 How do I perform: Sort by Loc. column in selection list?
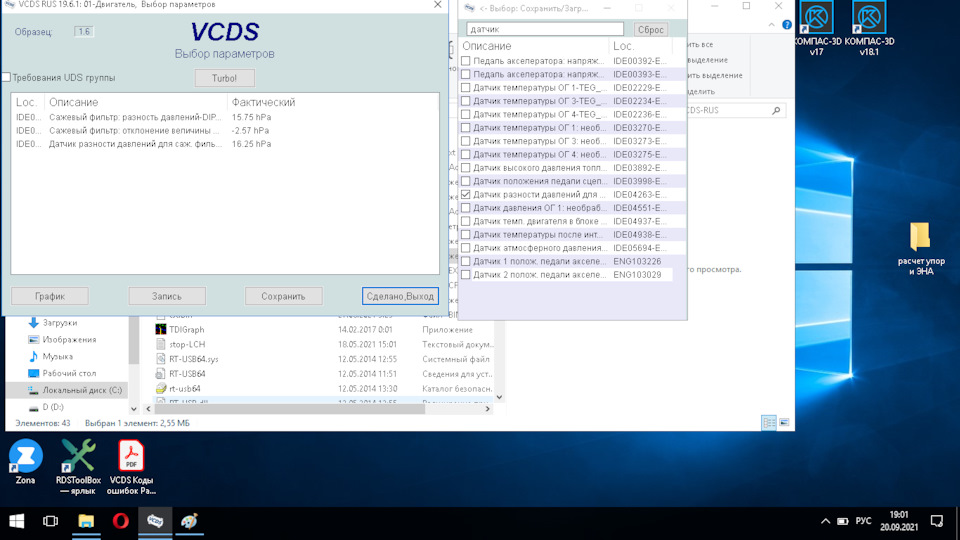click(640, 46)
